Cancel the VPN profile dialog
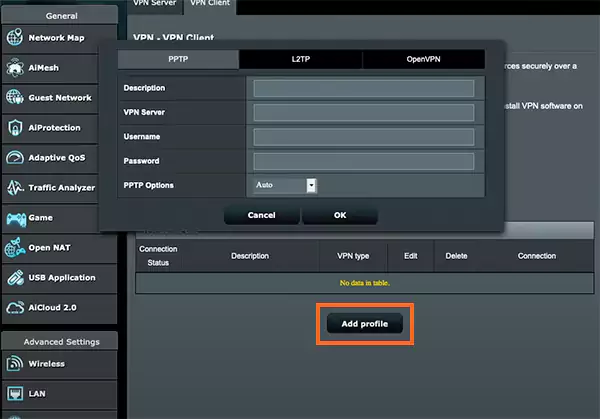This screenshot has height=419, width=600. tap(262, 215)
